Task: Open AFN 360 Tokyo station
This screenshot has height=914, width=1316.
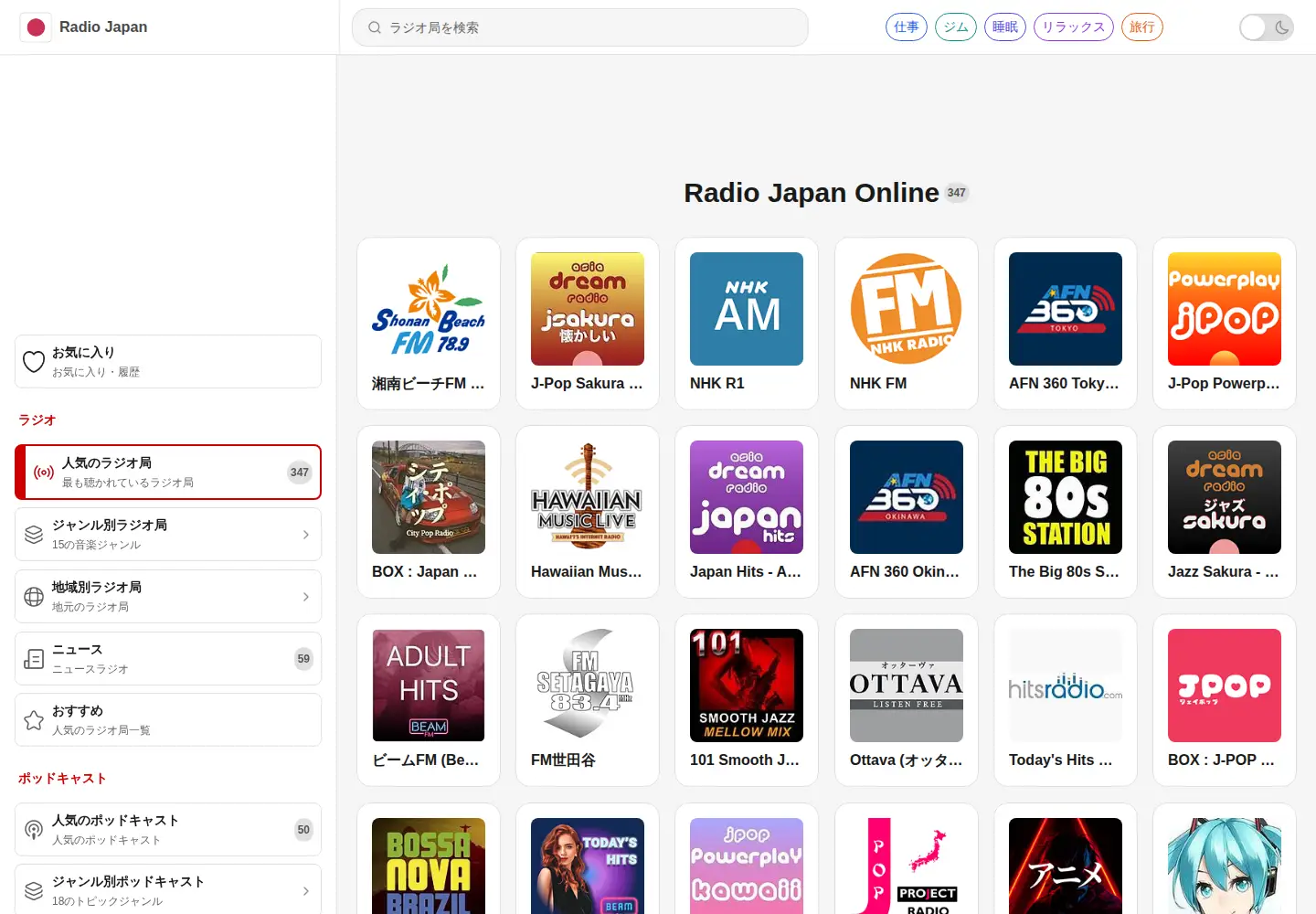Action: [1066, 324]
